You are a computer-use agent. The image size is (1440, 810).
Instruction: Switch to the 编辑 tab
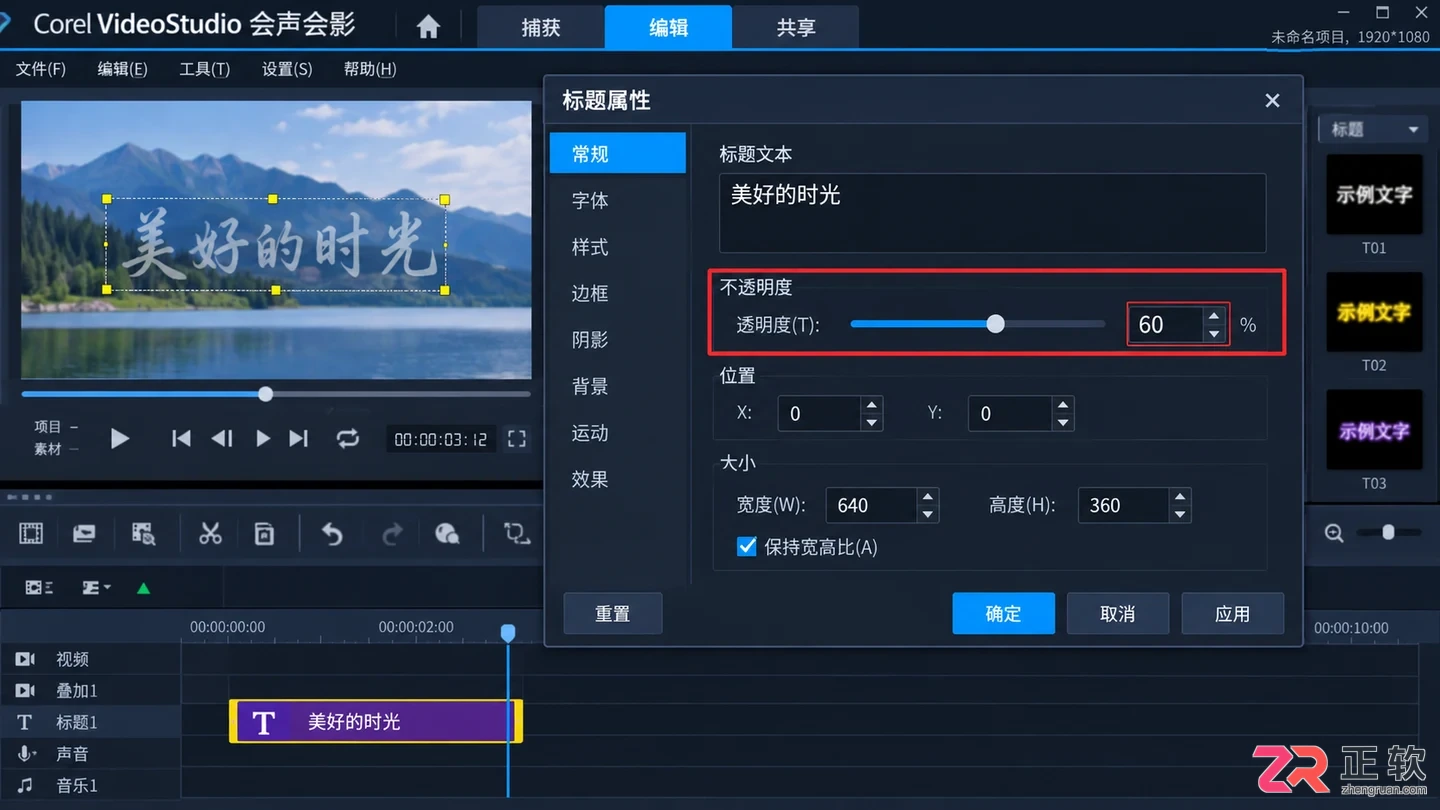(x=668, y=27)
